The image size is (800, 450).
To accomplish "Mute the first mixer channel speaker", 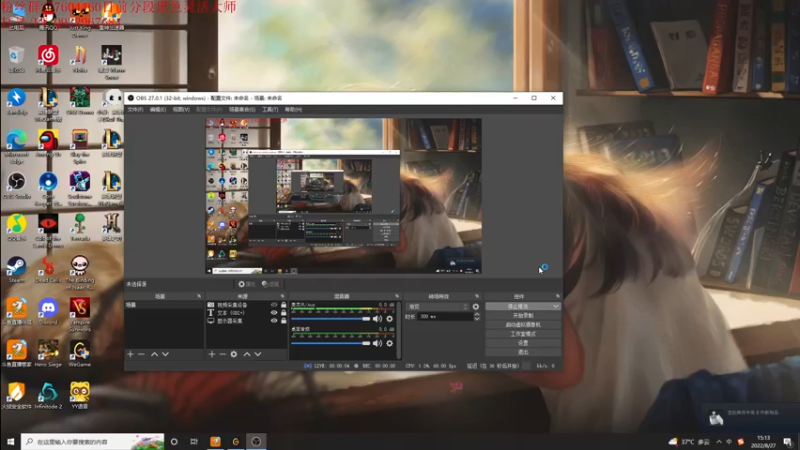I will point(378,319).
